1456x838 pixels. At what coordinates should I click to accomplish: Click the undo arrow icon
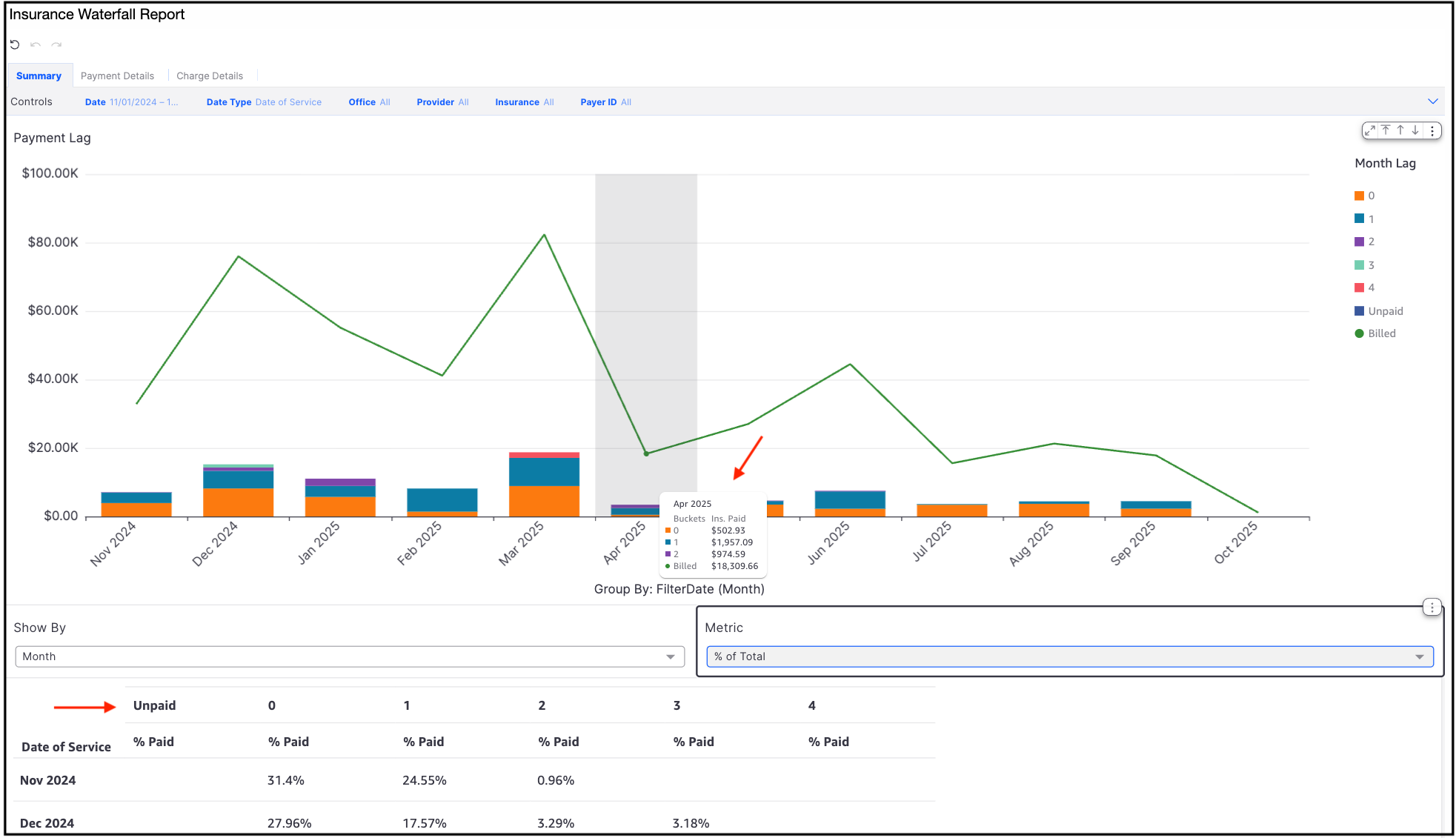(36, 44)
